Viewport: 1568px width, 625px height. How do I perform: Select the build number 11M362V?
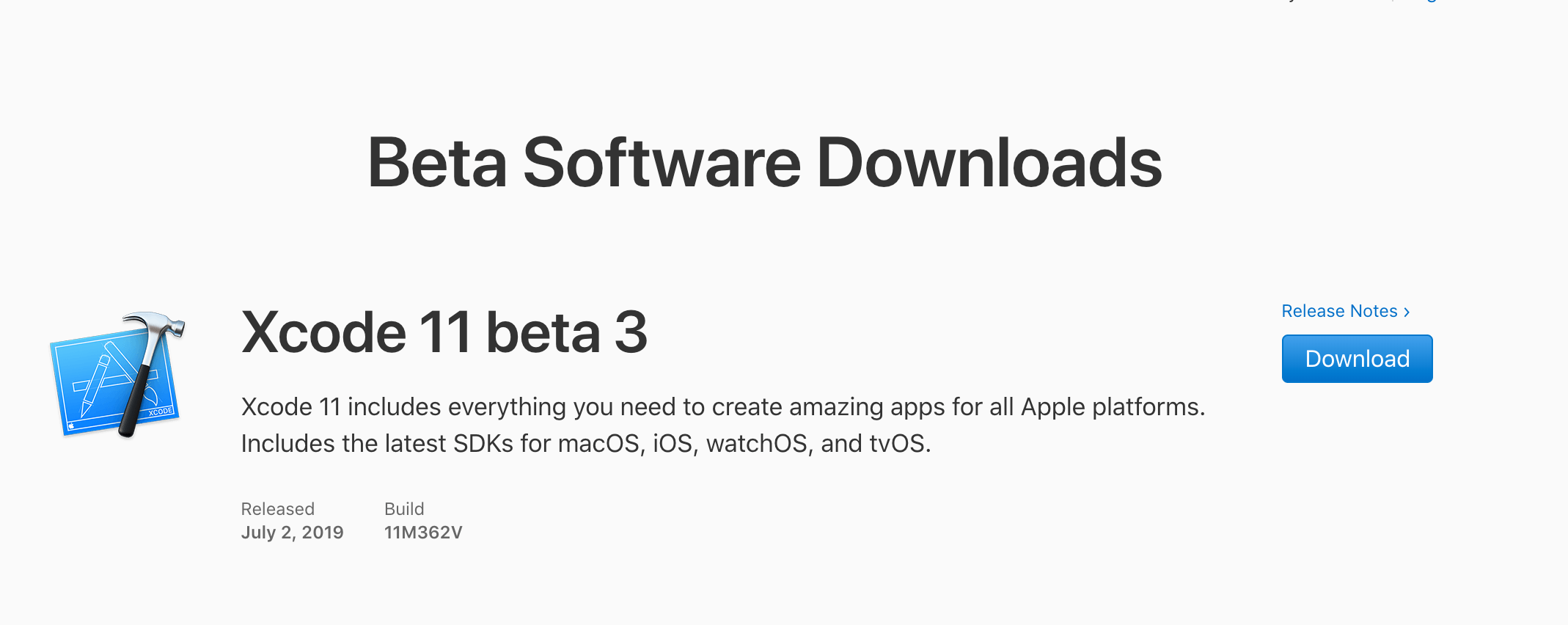pyautogui.click(x=423, y=533)
